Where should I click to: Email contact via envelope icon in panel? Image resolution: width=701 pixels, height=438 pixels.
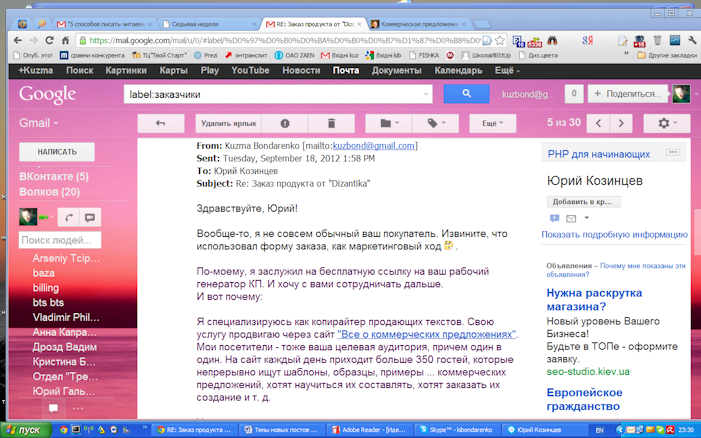571,219
